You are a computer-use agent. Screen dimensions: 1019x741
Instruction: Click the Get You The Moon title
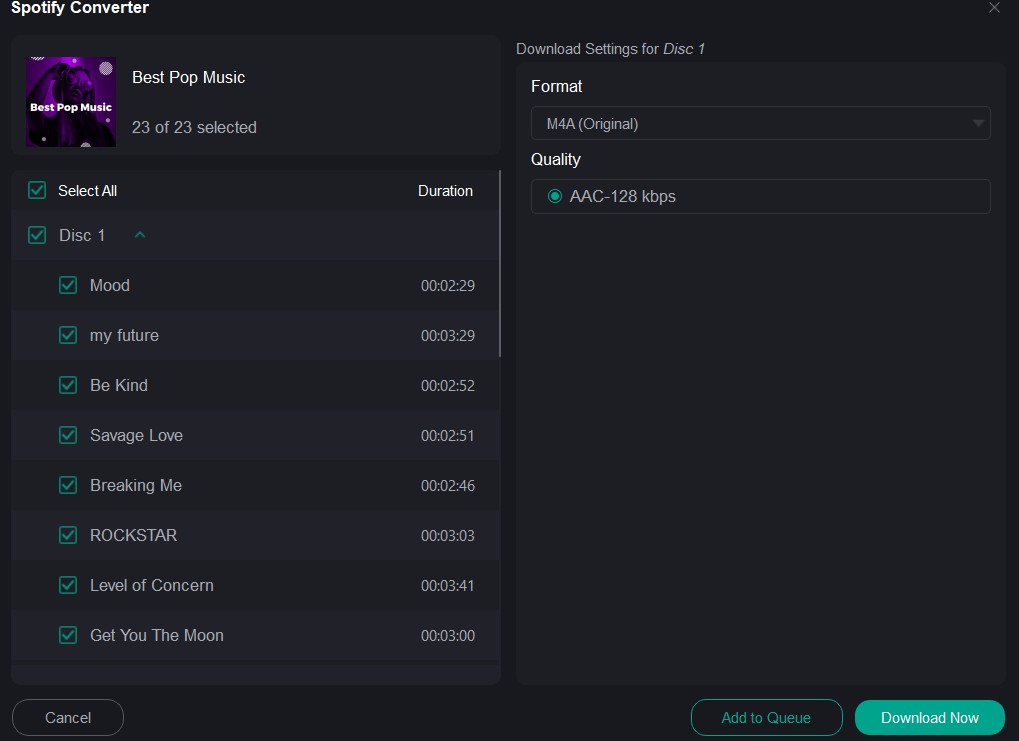point(157,635)
